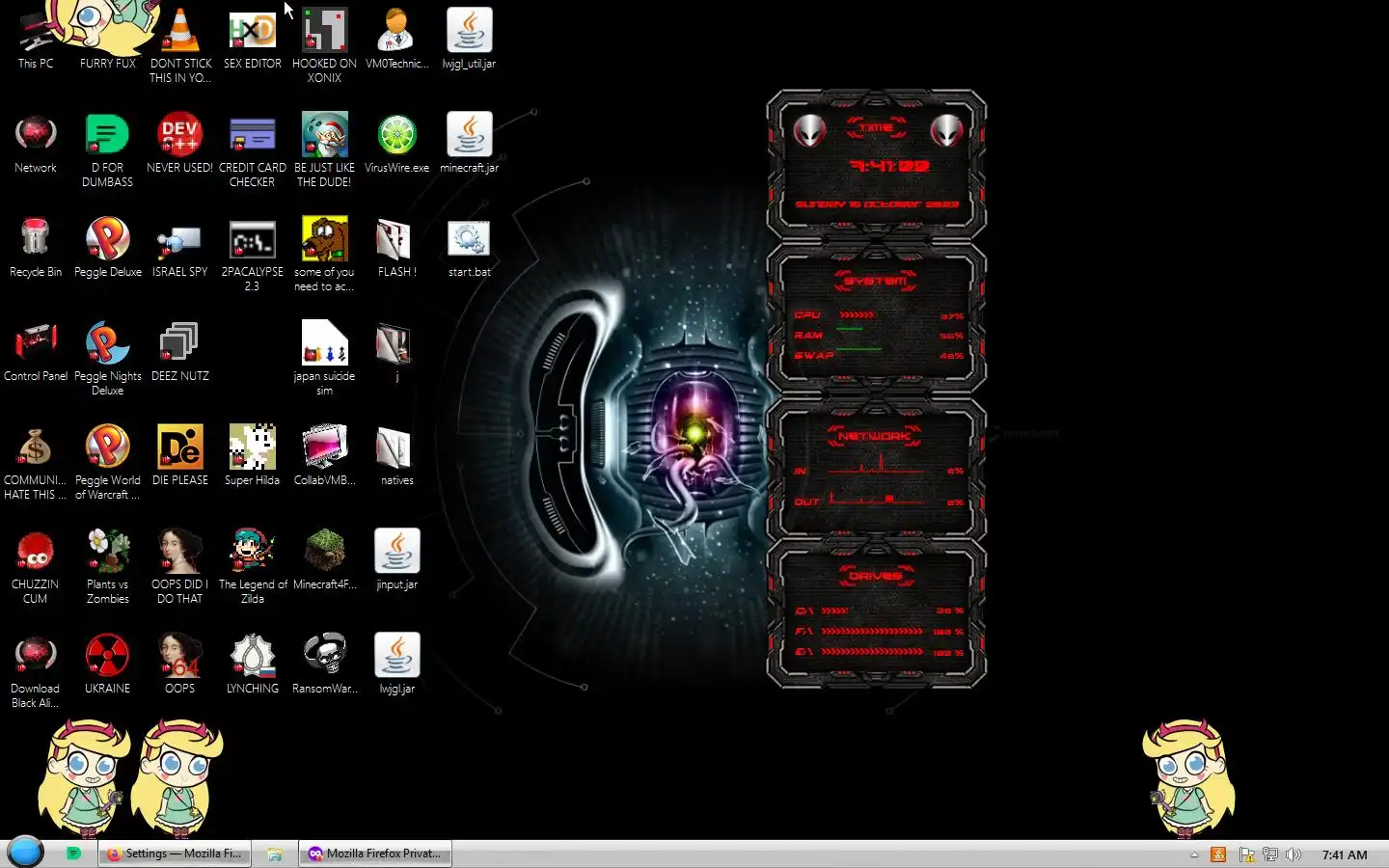This screenshot has height=868, width=1389.
Task: Select the OOPS DID I DO THAT shortcut
Action: coord(180,566)
